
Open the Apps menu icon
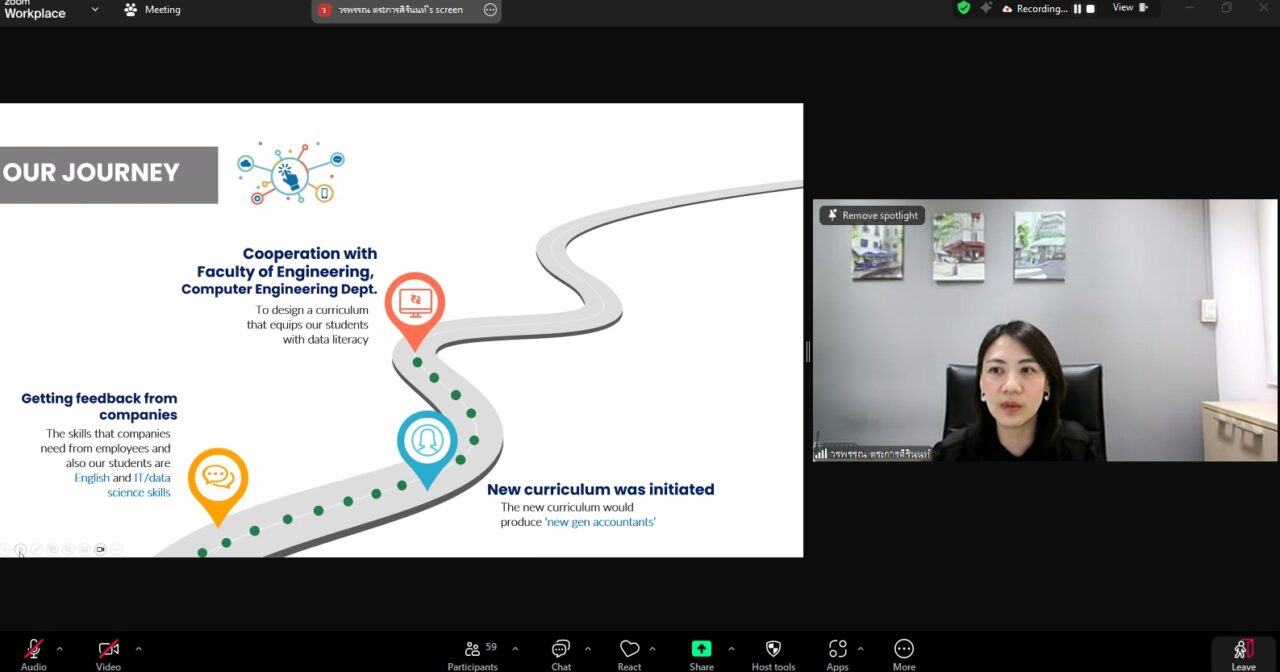[x=837, y=650]
